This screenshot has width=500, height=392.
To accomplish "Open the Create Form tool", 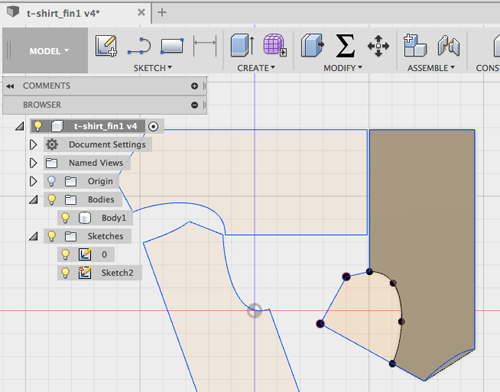I will click(275, 45).
